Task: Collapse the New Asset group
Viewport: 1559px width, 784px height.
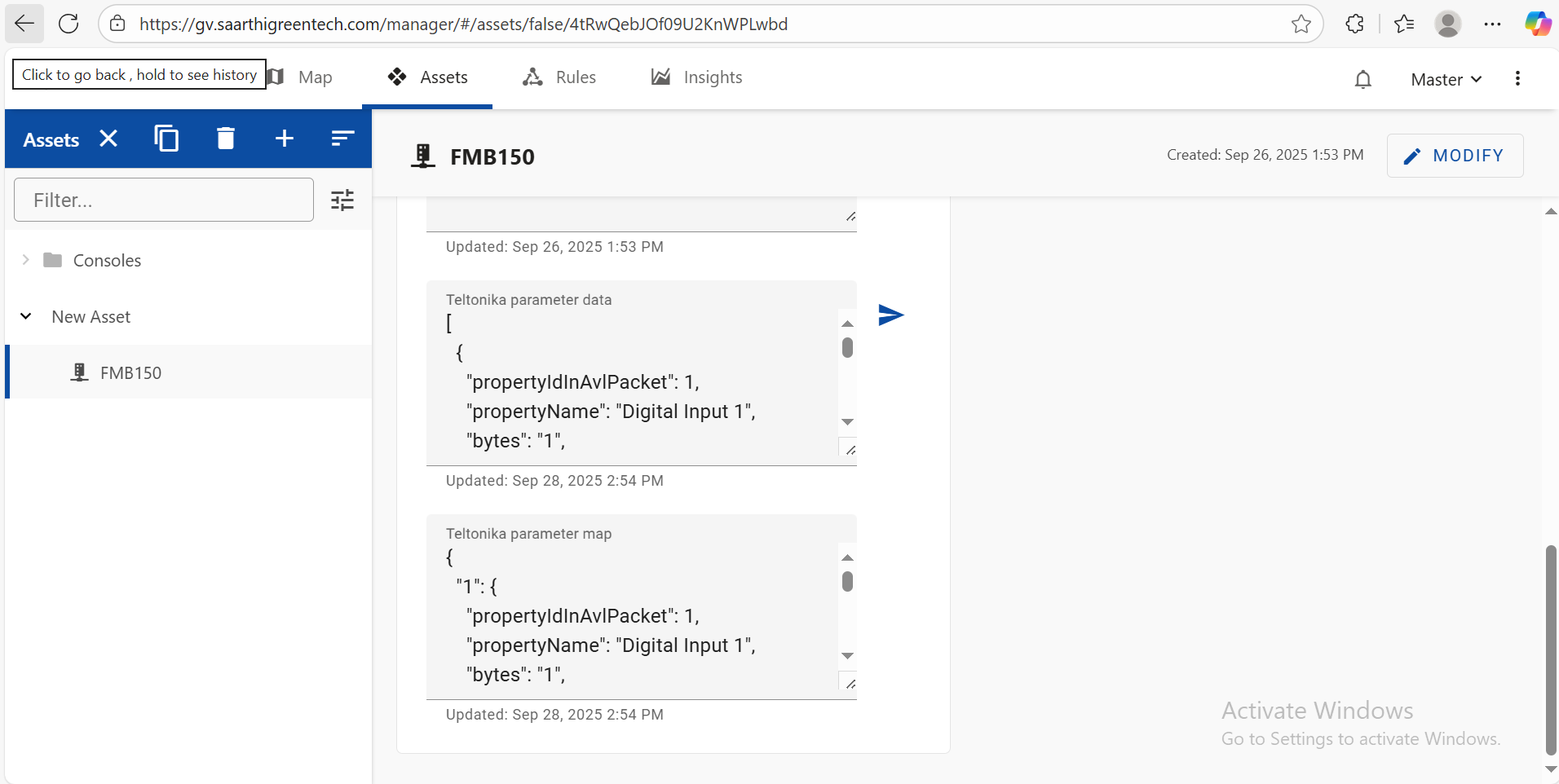Action: pyautogui.click(x=26, y=316)
